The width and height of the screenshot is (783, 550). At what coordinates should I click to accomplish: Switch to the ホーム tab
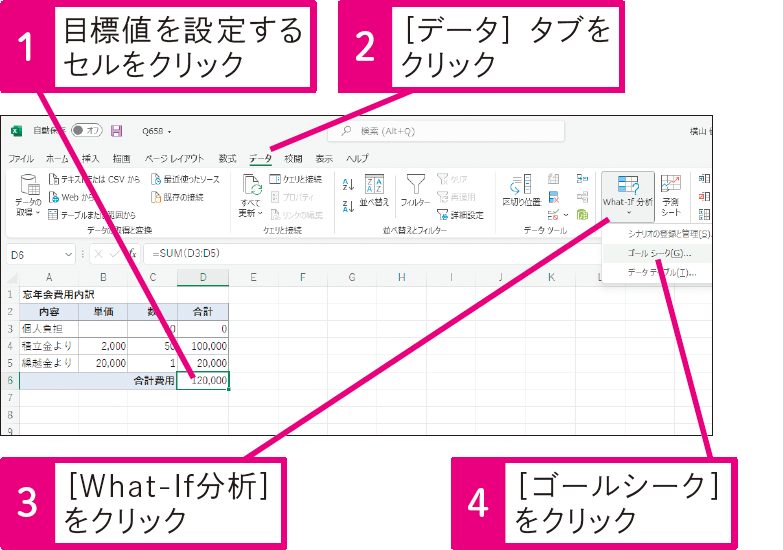[x=57, y=159]
